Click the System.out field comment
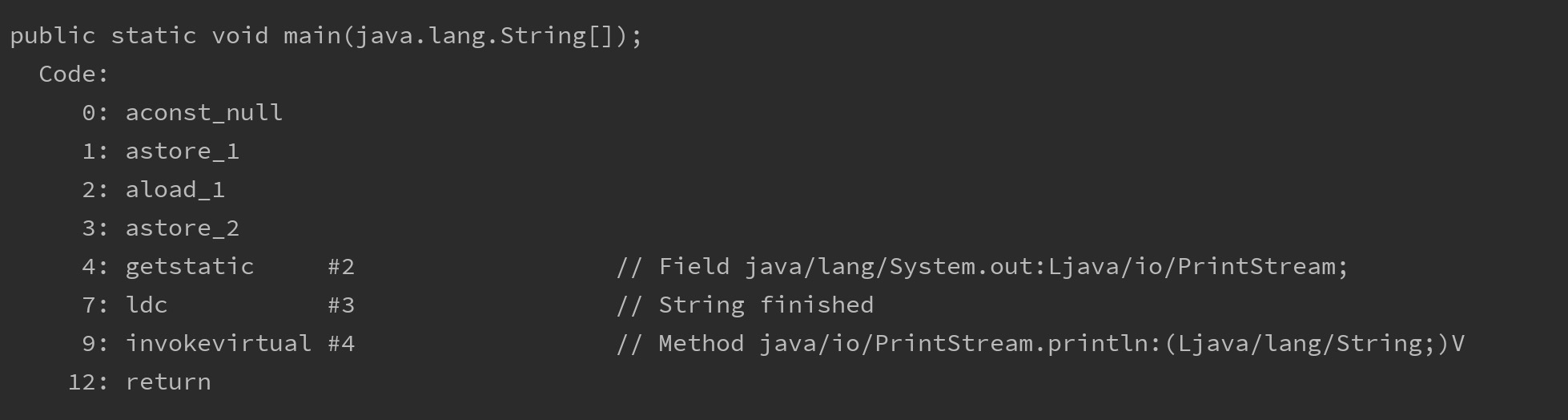1568x420 pixels. point(983,267)
